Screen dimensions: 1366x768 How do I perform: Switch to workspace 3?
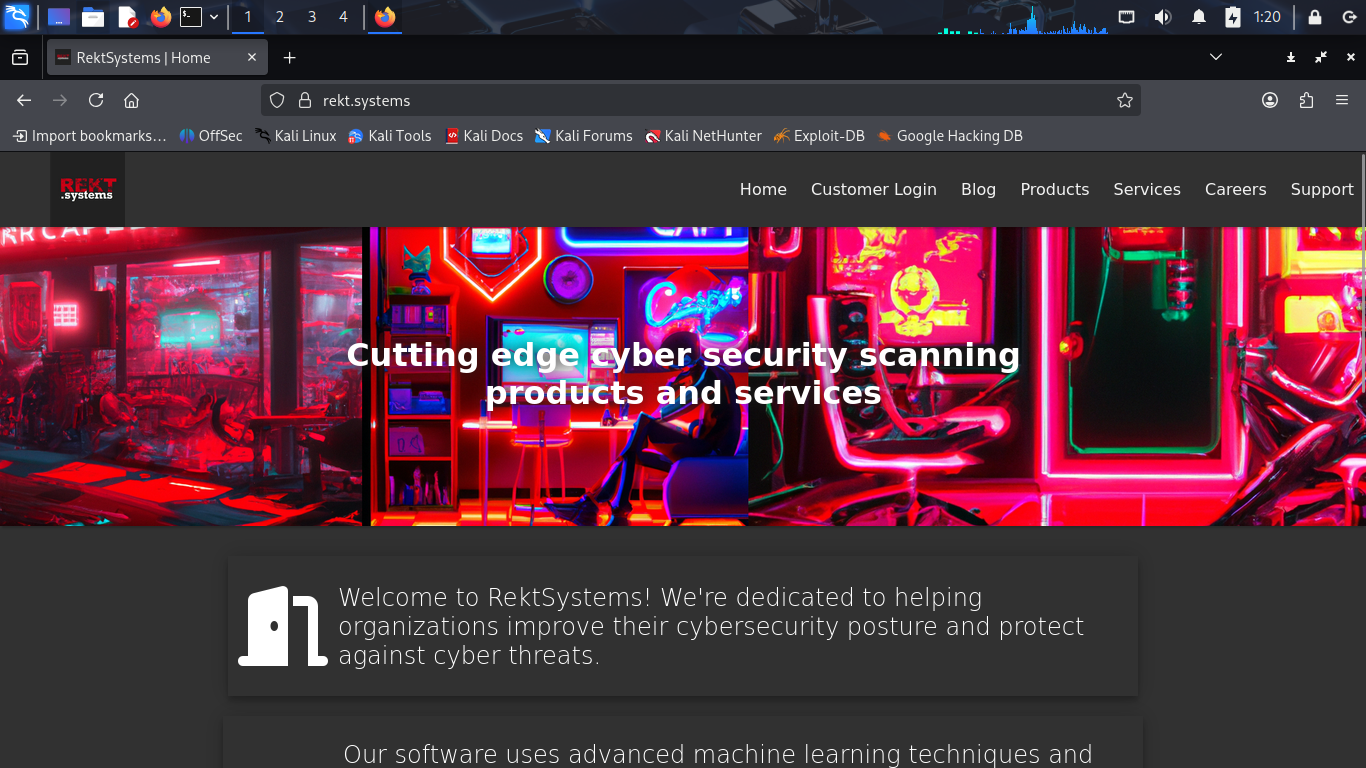point(312,17)
